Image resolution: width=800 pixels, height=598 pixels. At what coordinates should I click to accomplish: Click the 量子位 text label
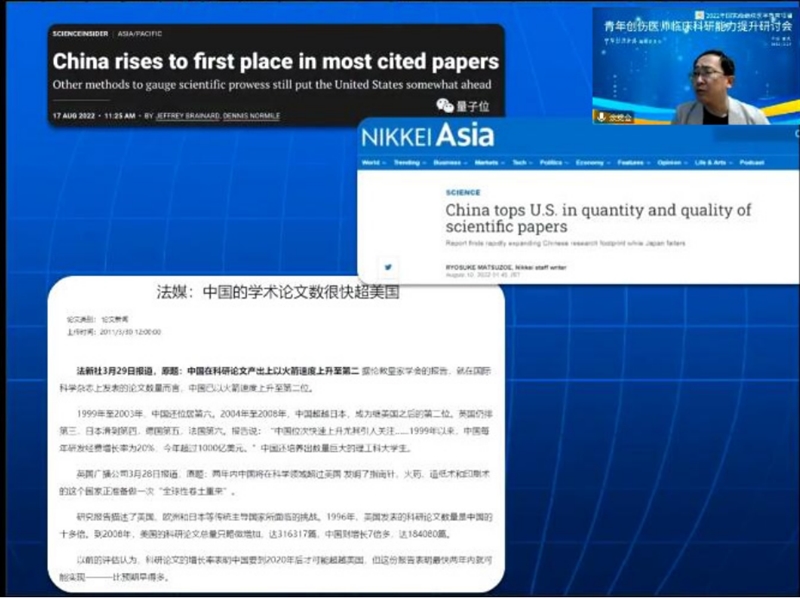coord(472,106)
